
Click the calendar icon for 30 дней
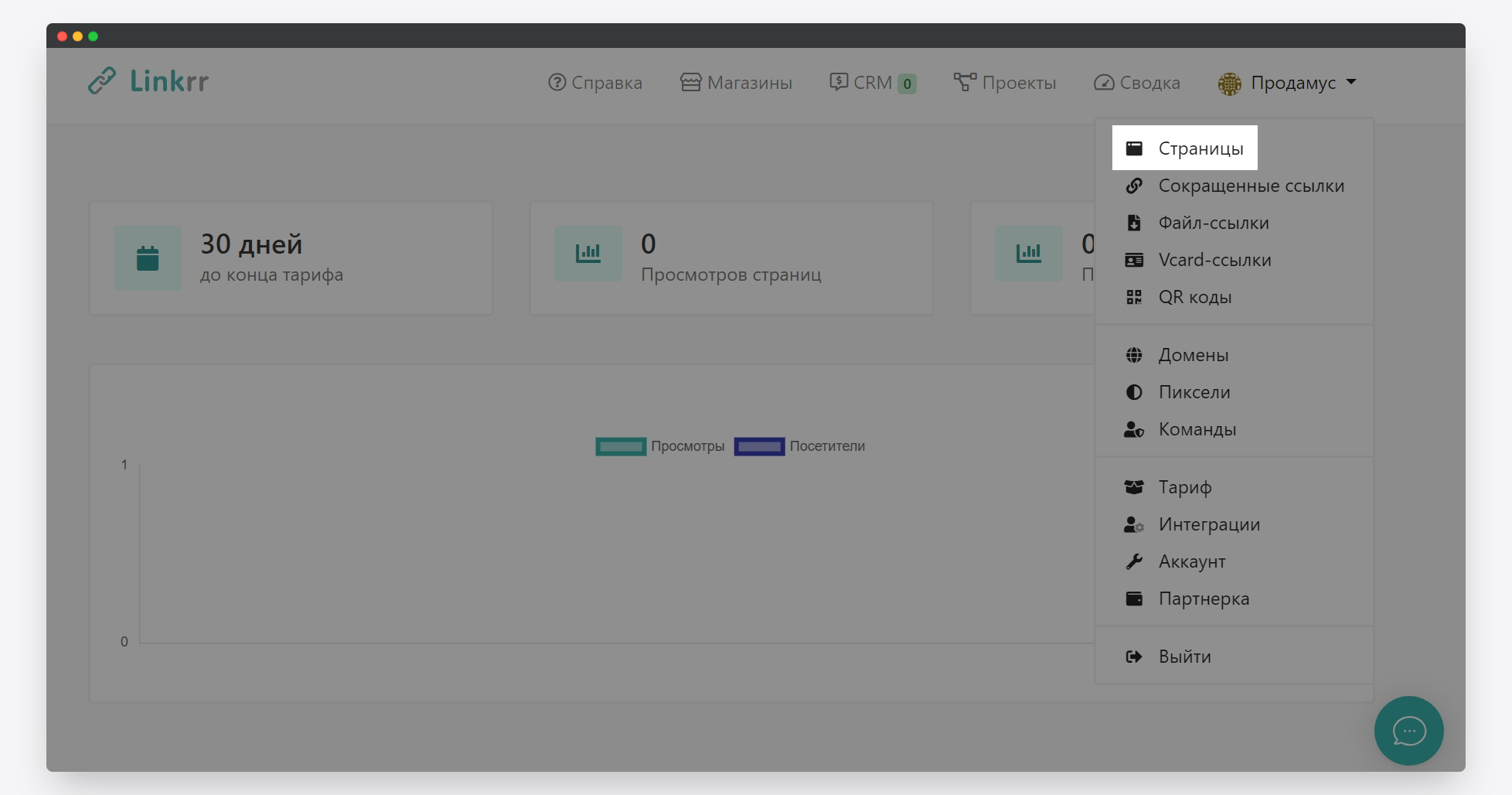click(148, 258)
